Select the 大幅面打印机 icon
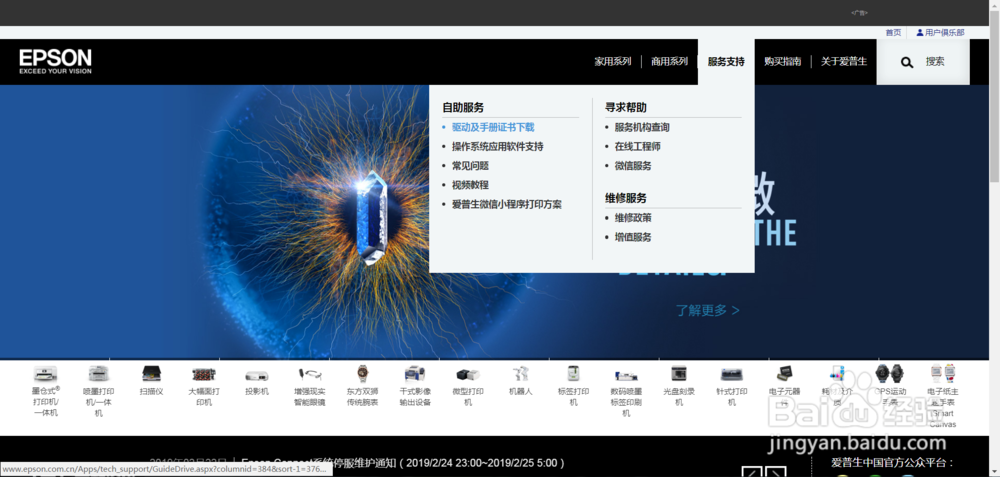The width and height of the screenshot is (1000, 477). 204,374
